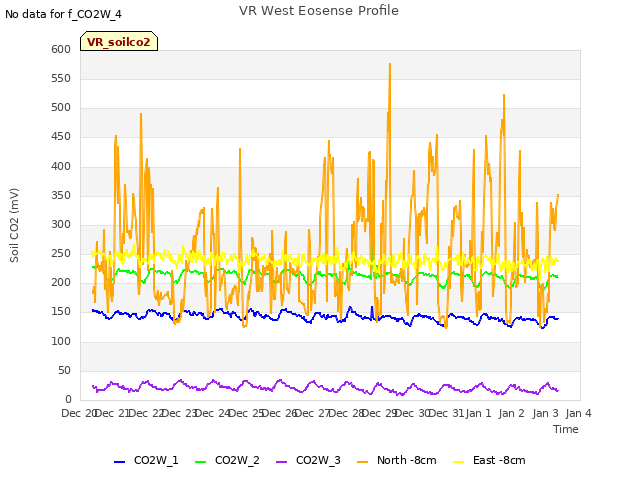The image size is (640, 480).
Task: Click the 400 y-axis tick label
Action: coord(61,166)
